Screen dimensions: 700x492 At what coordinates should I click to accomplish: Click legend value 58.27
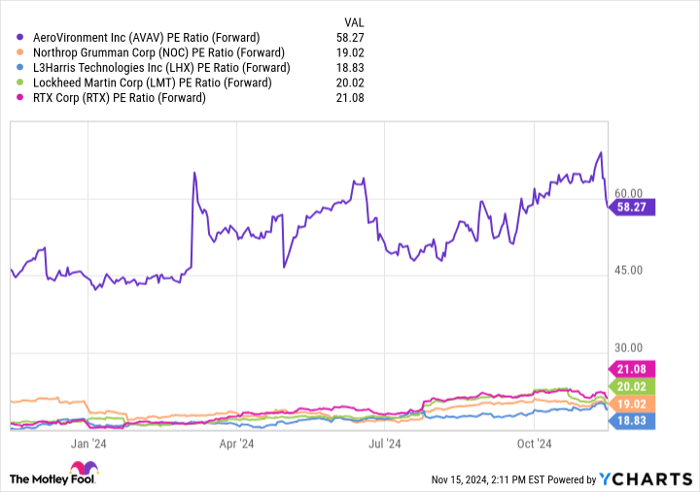point(350,38)
